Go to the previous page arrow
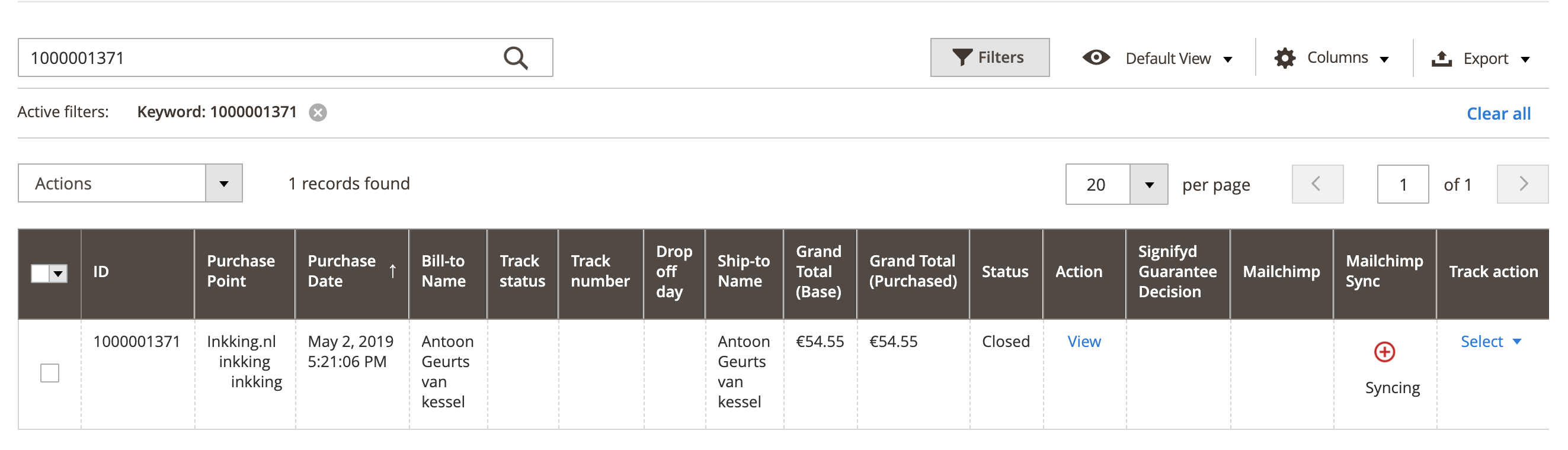The width and height of the screenshot is (1568, 450). click(x=1317, y=184)
